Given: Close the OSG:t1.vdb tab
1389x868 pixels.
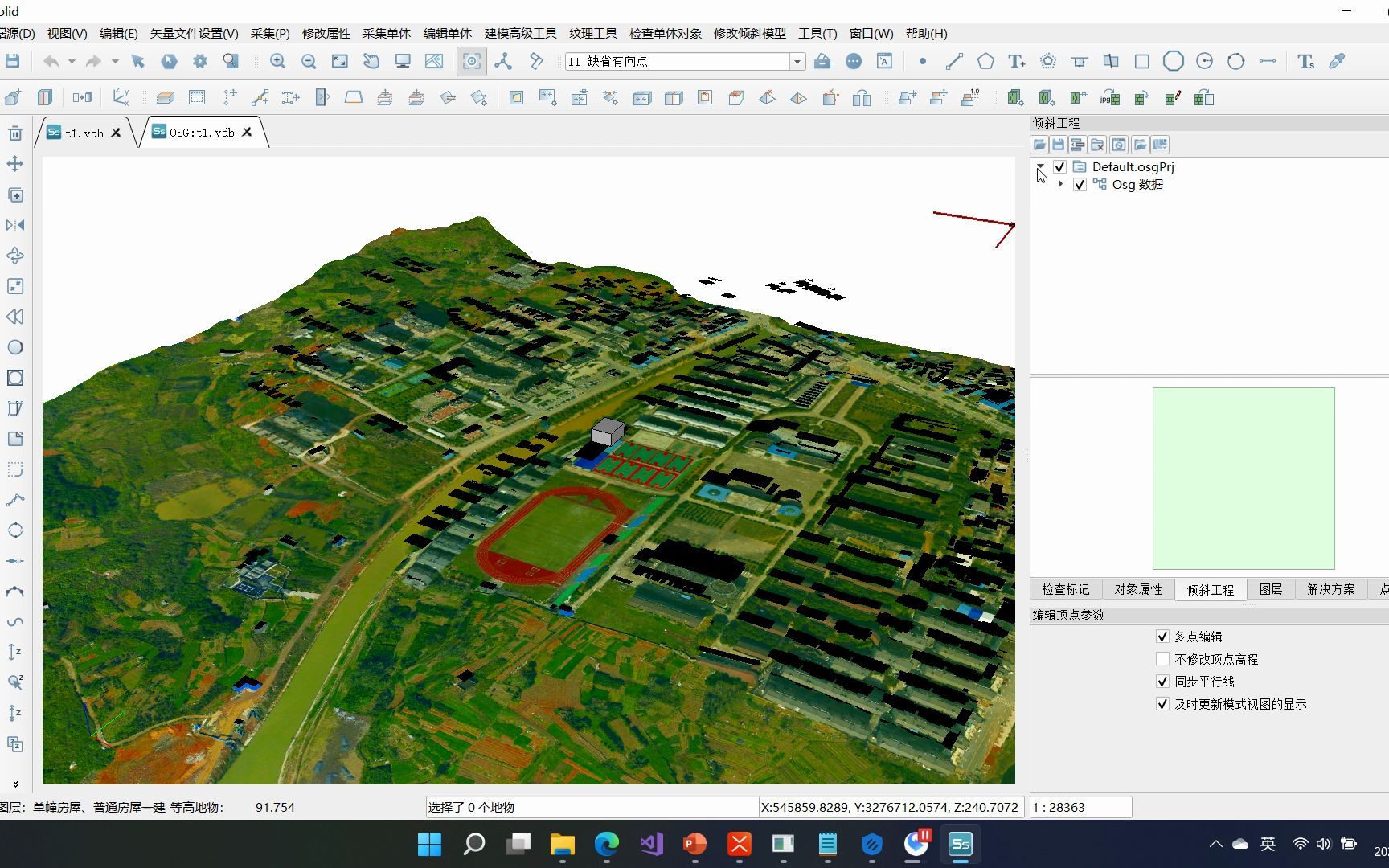Looking at the screenshot, I should (x=248, y=133).
